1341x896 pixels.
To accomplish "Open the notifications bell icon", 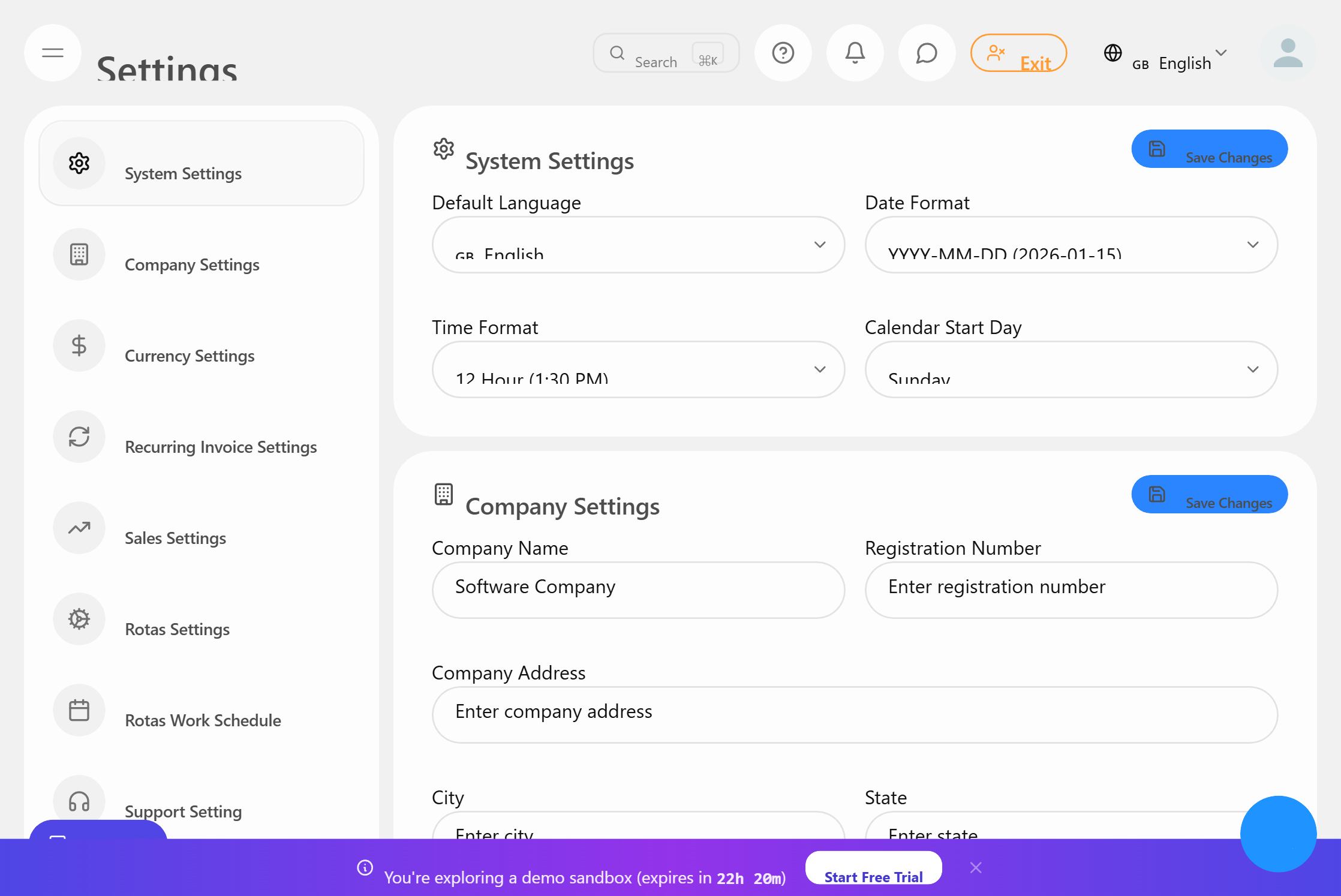I will pyautogui.click(x=855, y=53).
